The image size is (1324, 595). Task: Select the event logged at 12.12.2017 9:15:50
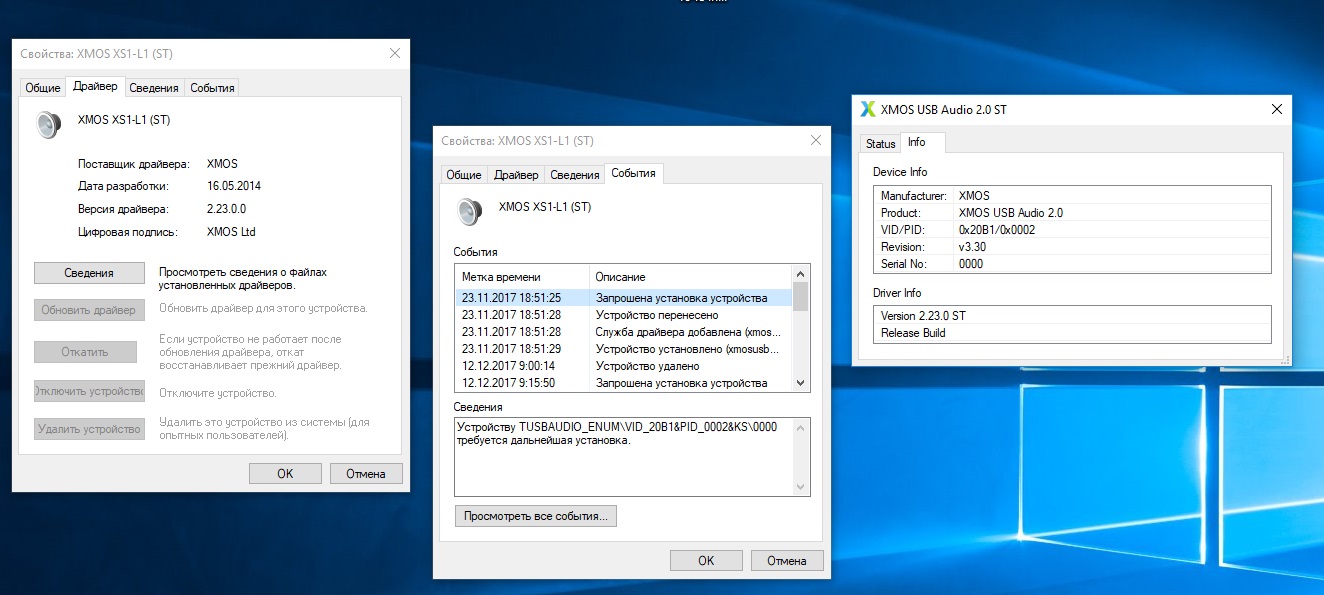tap(624, 383)
